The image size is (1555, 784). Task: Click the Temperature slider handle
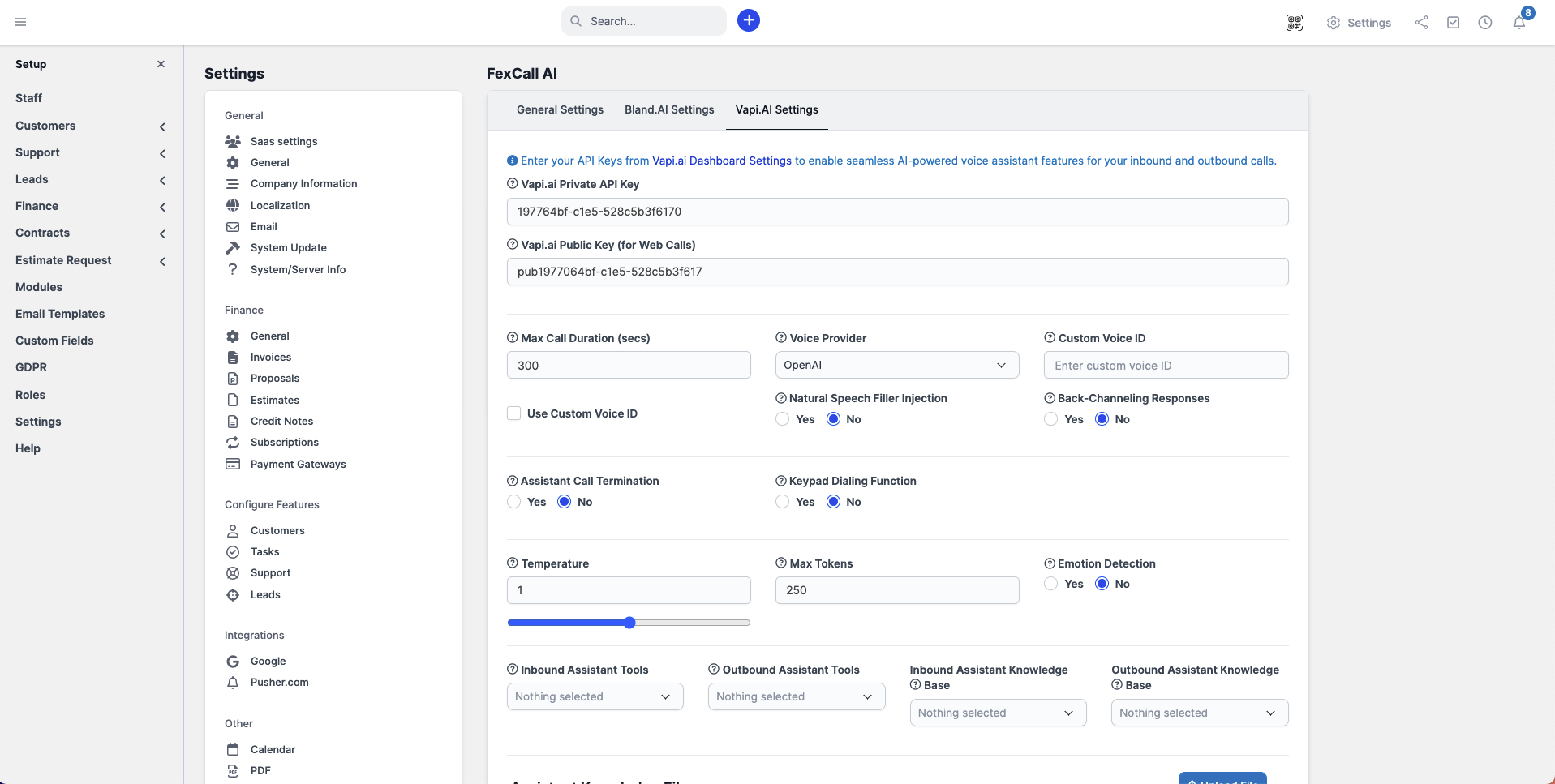point(629,623)
